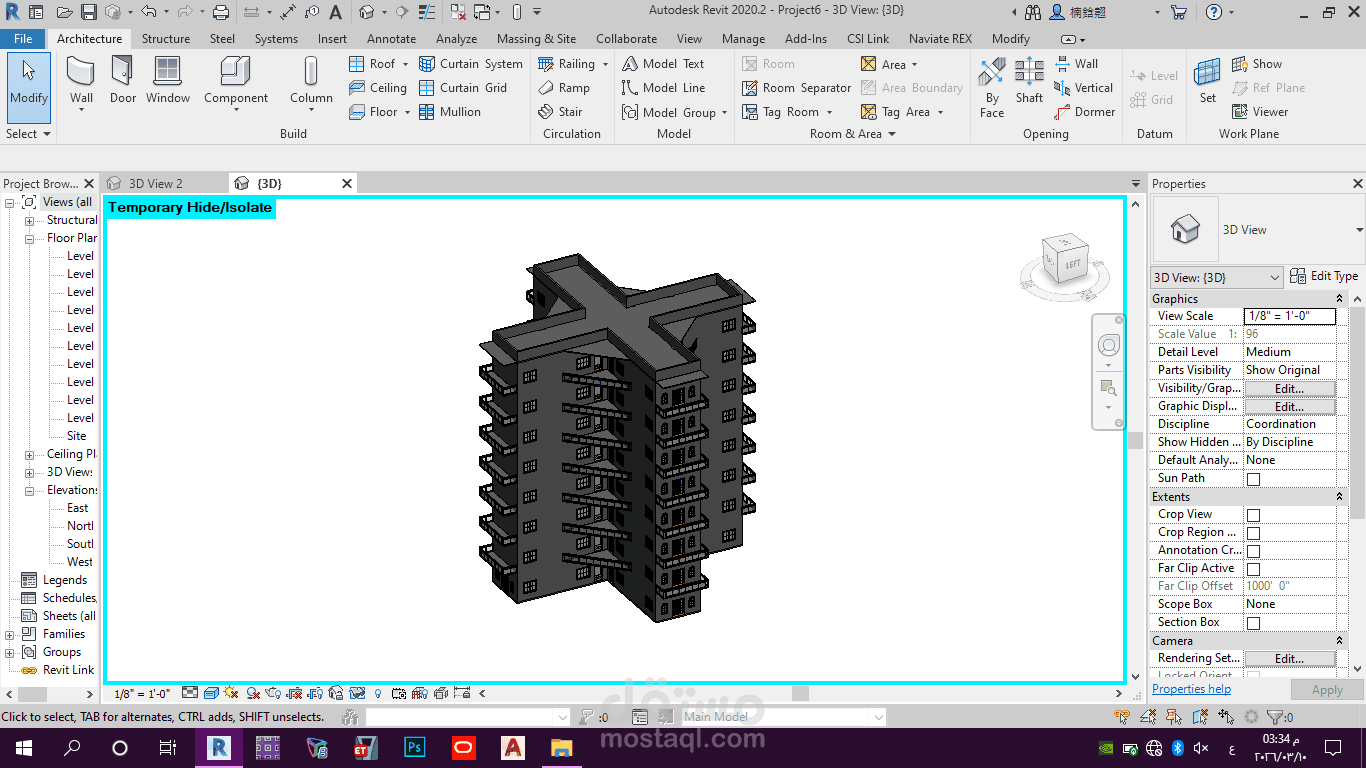Screen dimensions: 1366x768
Task: Toggle drag elements on selection icon
Action: click(x=1225, y=717)
